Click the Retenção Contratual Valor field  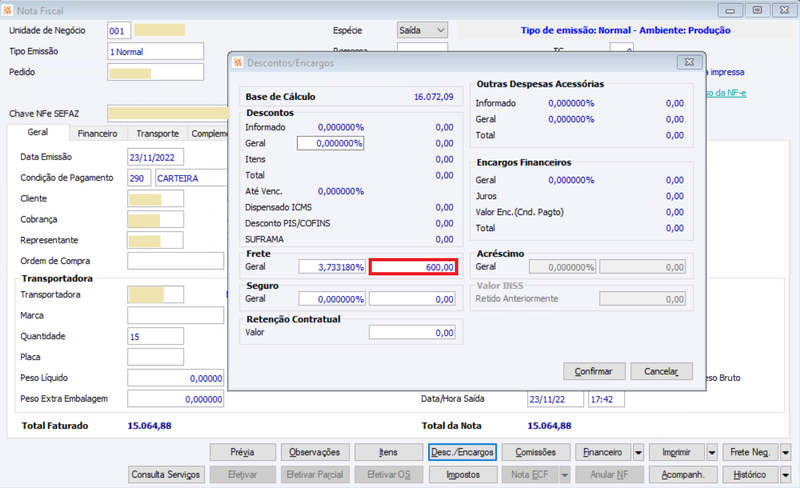(412, 333)
